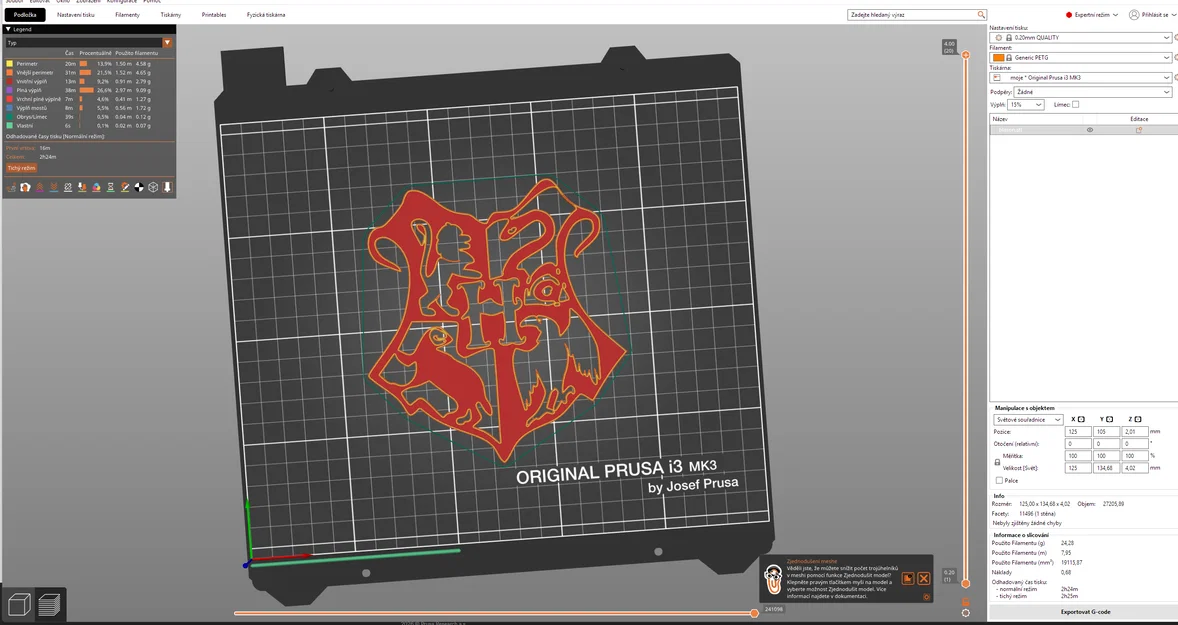Toggle Custom G-codes icon in legend
Image resolution: width=1178 pixels, height=625 pixels.
click(125, 187)
